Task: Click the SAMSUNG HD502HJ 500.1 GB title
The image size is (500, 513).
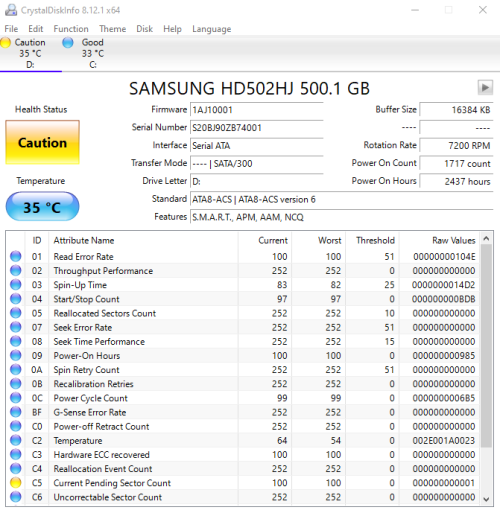Action: tap(249, 89)
